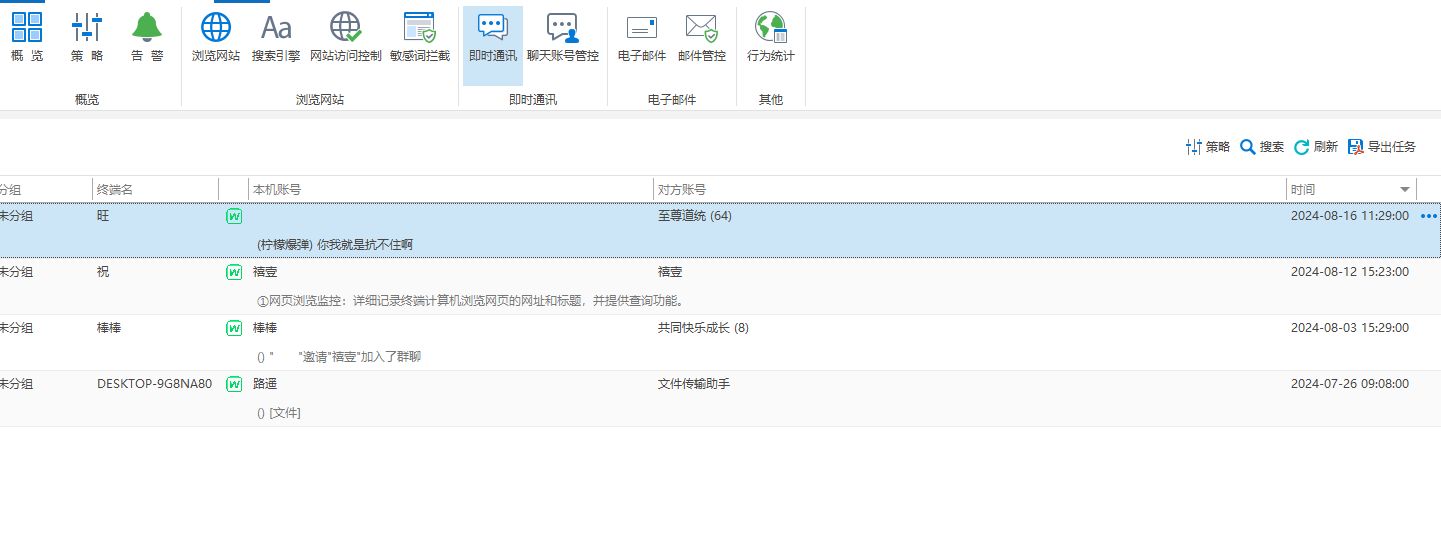The height and width of the screenshot is (554, 1441).
Task: Sort using the 时间 column arrow
Action: click(1405, 190)
